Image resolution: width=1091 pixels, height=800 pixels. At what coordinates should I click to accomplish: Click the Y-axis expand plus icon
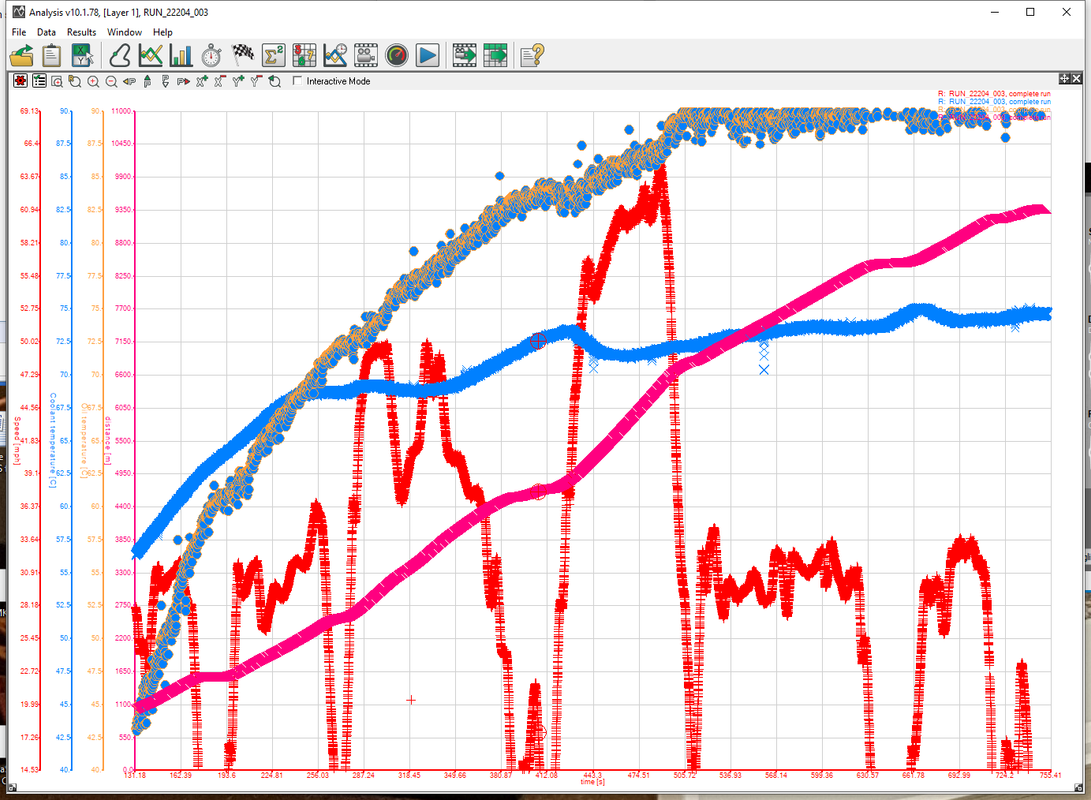pyautogui.click(x=238, y=81)
